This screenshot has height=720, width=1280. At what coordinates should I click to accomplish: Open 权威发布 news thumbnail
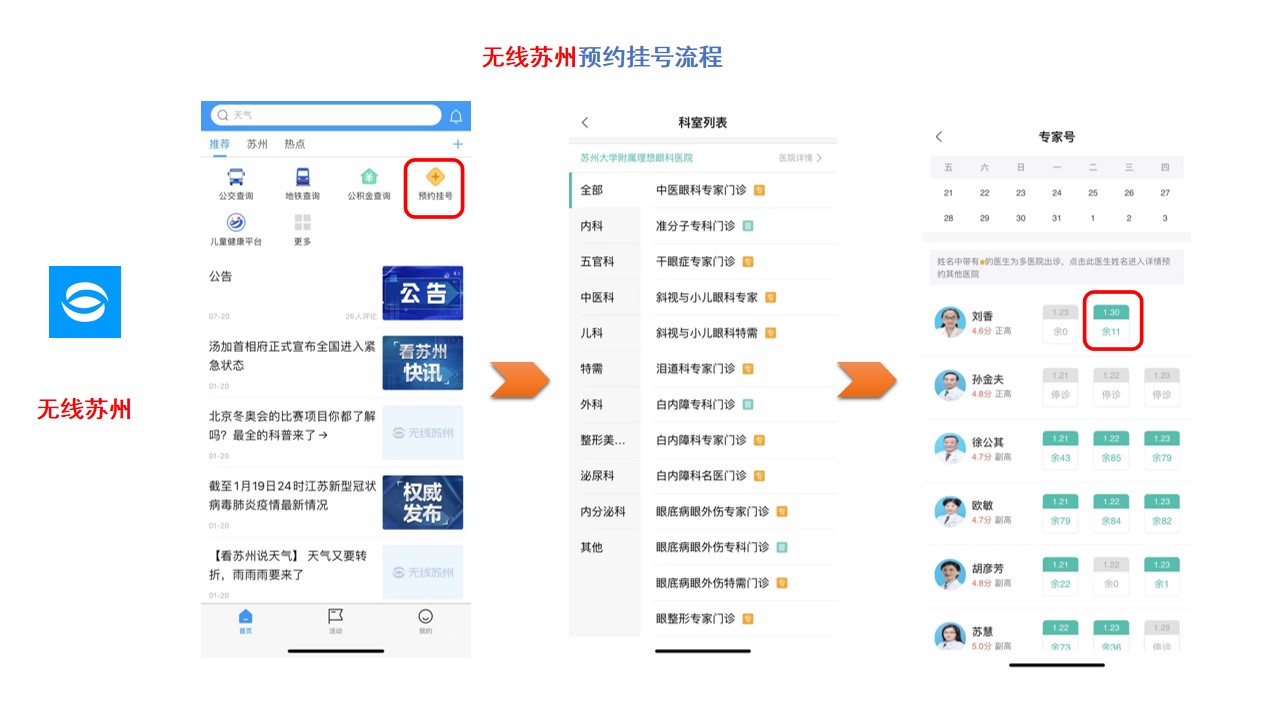(423, 502)
